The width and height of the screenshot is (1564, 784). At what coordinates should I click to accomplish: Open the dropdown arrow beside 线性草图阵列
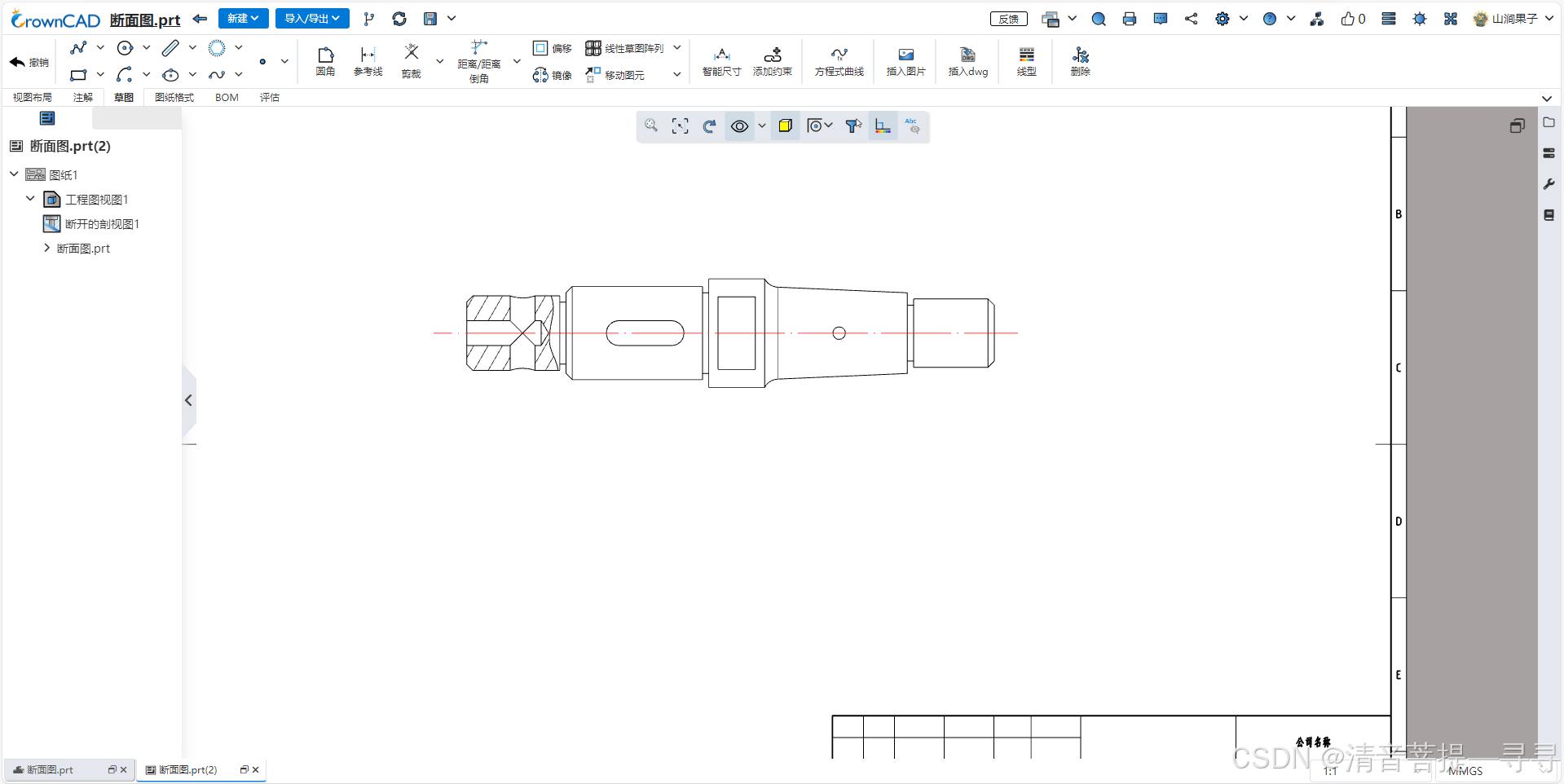pyautogui.click(x=677, y=48)
